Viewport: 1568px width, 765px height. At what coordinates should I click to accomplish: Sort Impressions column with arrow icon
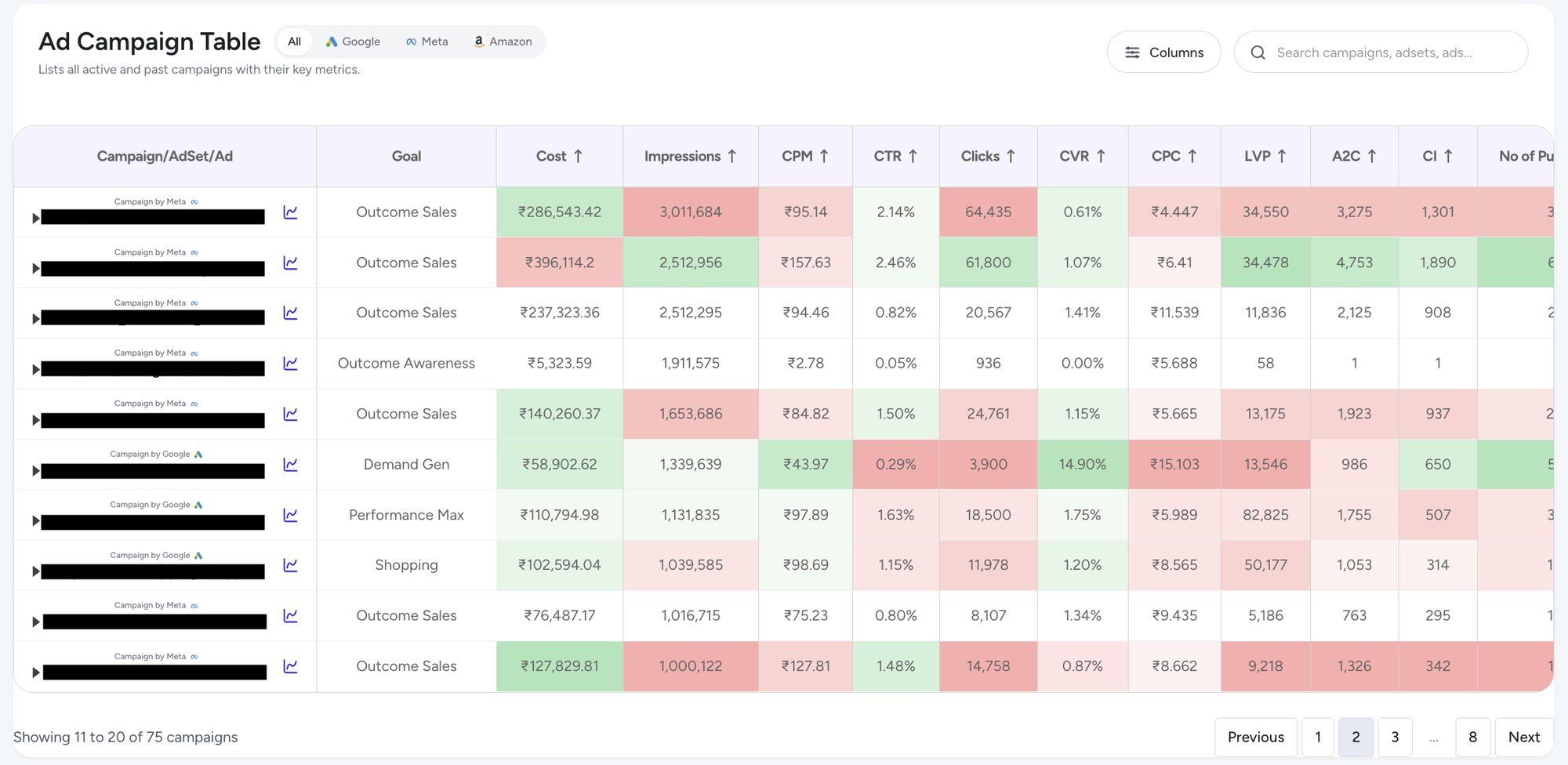pyautogui.click(x=731, y=156)
